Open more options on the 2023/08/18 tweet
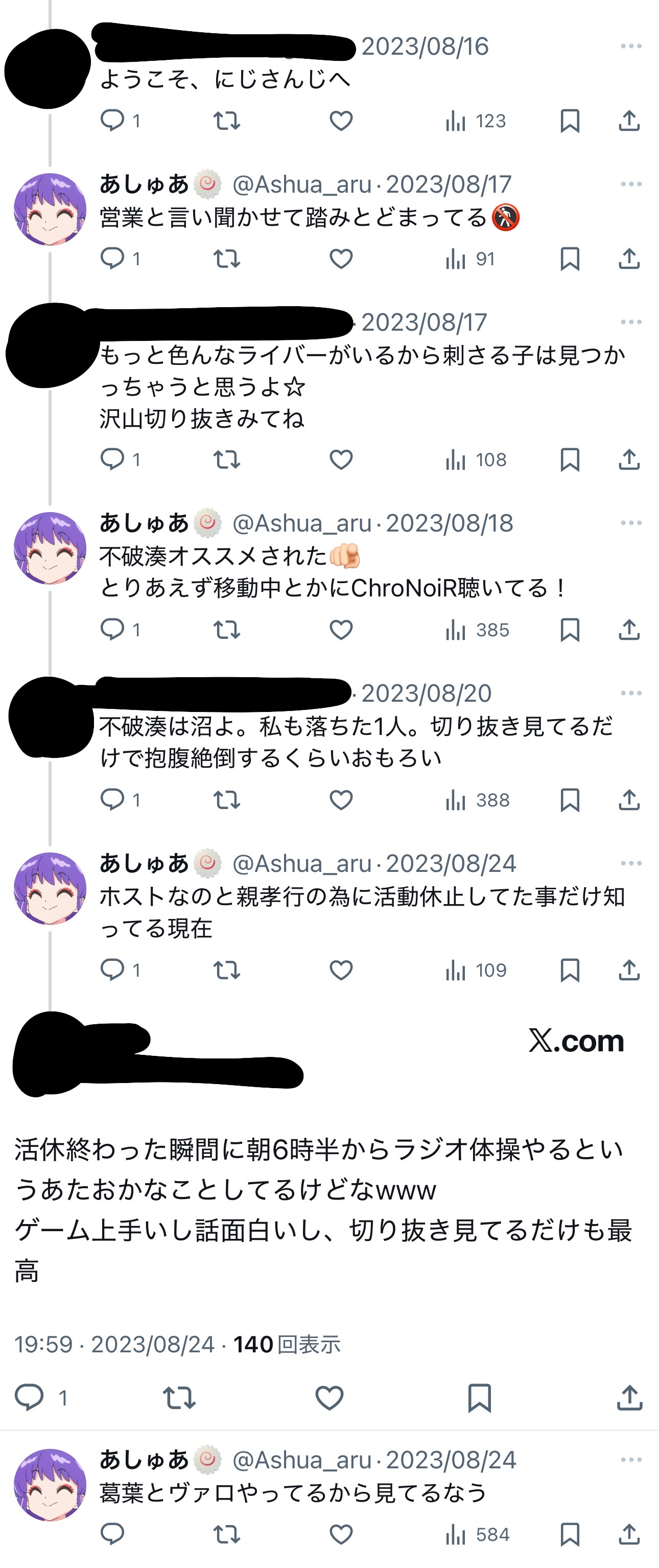This screenshot has width=659, height=1568. (631, 523)
